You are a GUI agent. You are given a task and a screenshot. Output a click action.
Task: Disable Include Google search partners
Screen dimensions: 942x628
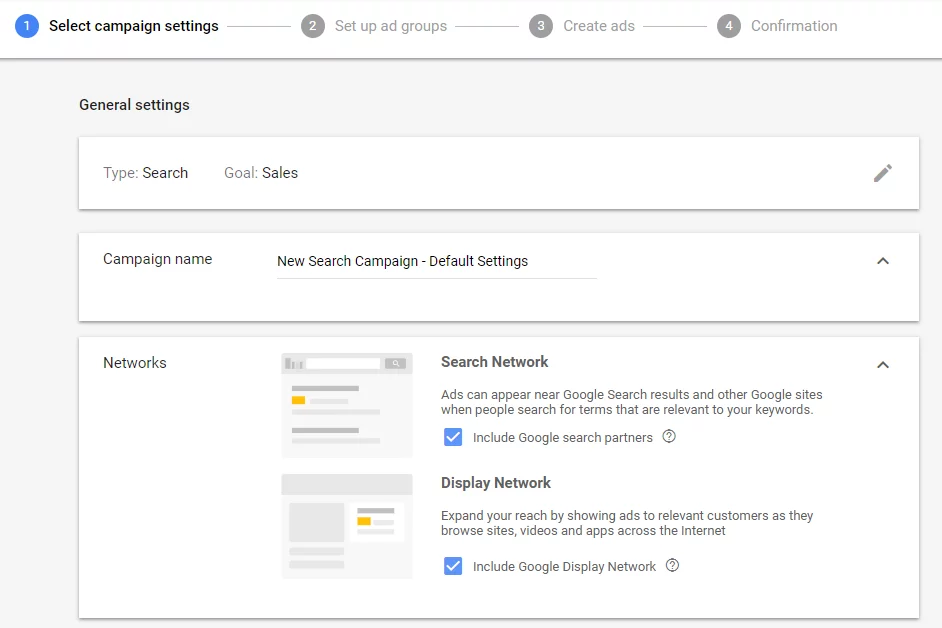[453, 437]
